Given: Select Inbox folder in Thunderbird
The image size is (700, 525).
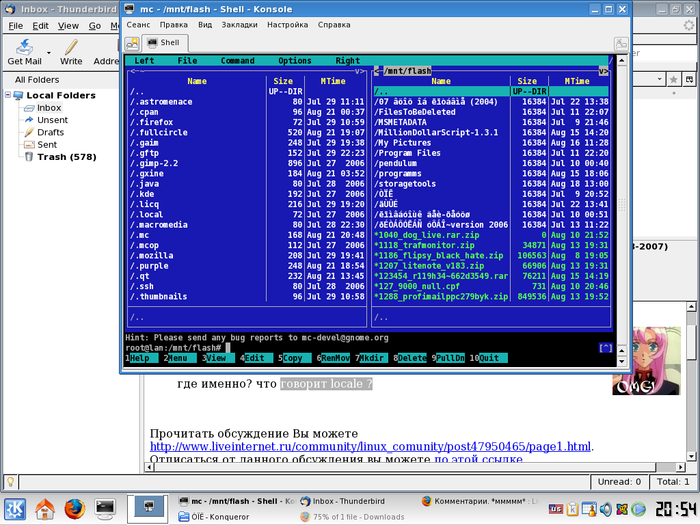Looking at the screenshot, I should click(49, 108).
